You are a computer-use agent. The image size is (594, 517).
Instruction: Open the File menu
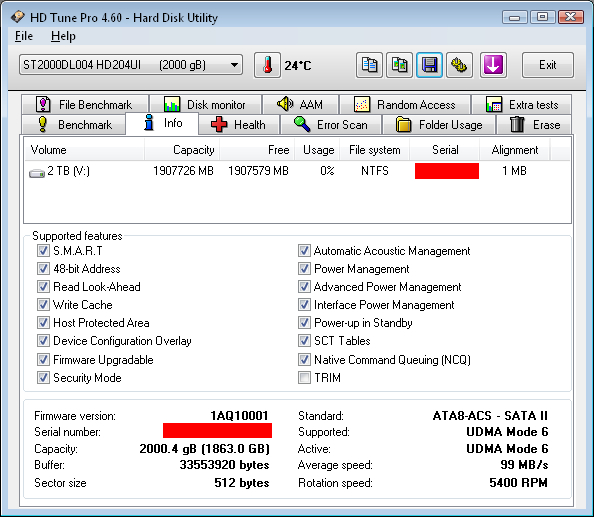pos(23,36)
